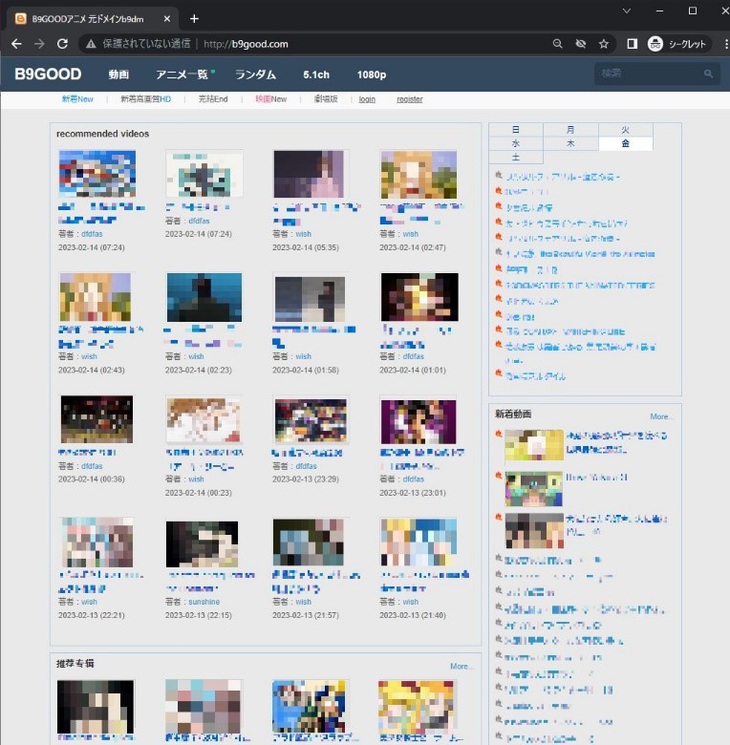Bookmark this page with the star icon
The height and width of the screenshot is (745, 730).
[603, 44]
